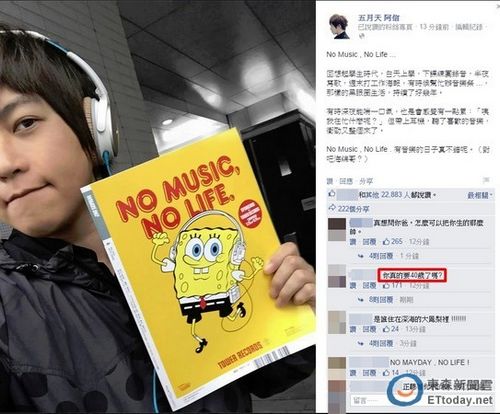Open the 五月天 阿信 page name link
The height and width of the screenshot is (414, 500).
coord(378,18)
